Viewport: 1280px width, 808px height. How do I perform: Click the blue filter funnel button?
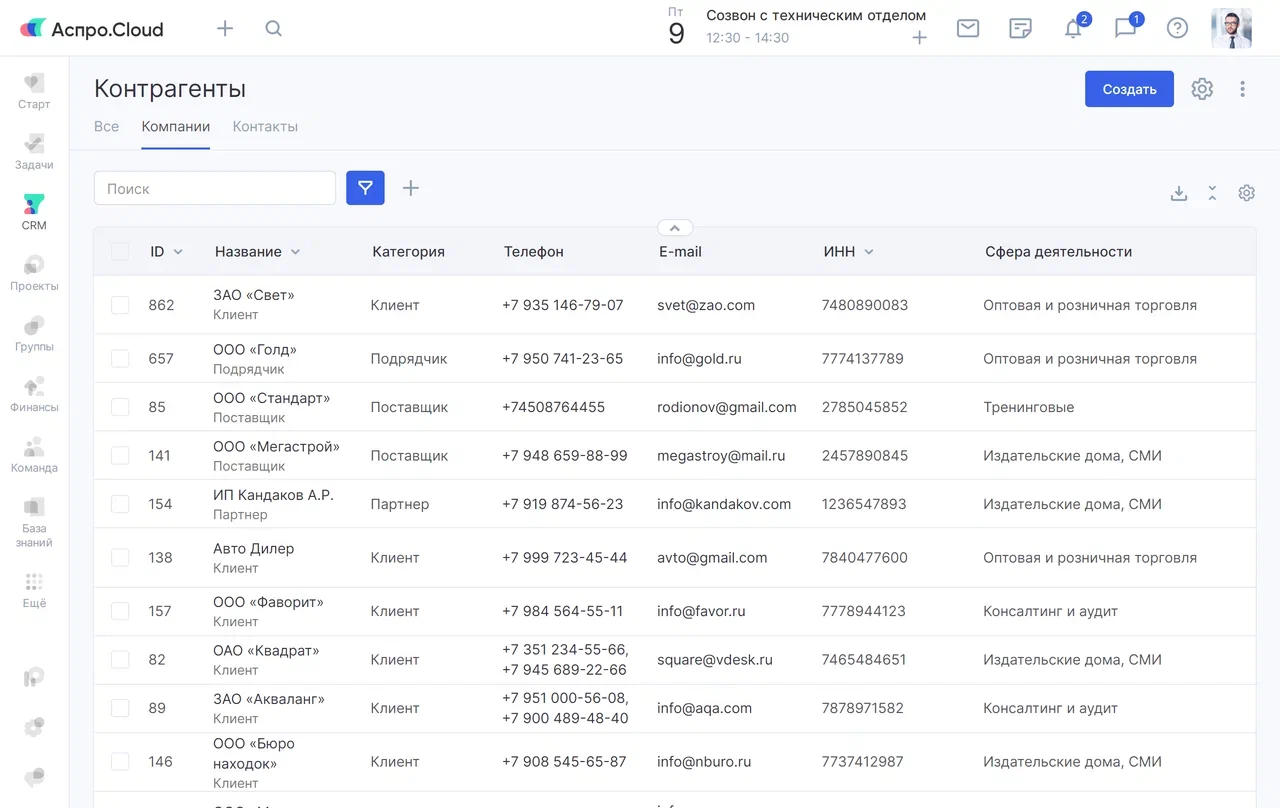pos(365,188)
